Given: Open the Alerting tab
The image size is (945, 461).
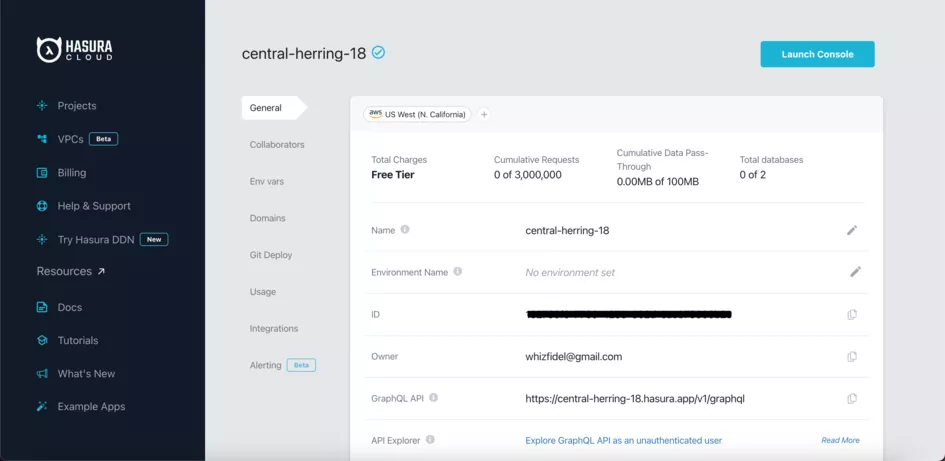Looking at the screenshot, I should [x=266, y=365].
